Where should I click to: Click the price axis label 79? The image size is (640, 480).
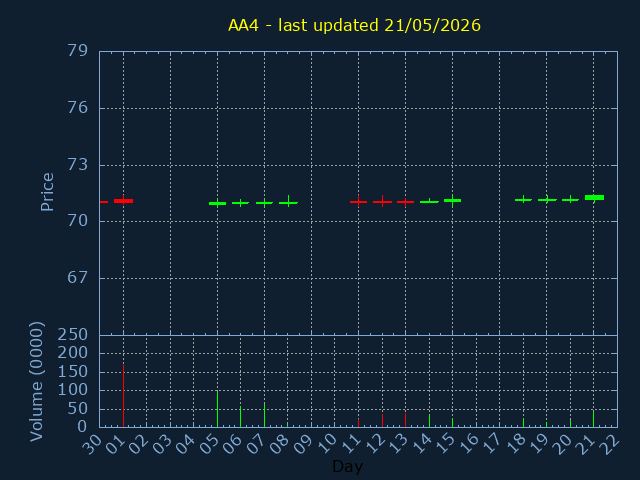pos(78,51)
